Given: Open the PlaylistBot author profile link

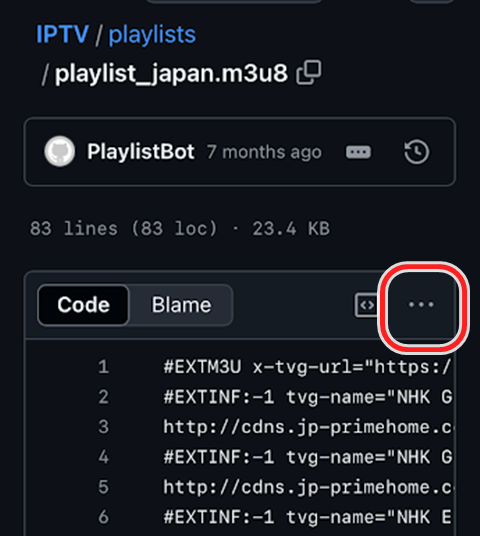Looking at the screenshot, I should point(141,151).
